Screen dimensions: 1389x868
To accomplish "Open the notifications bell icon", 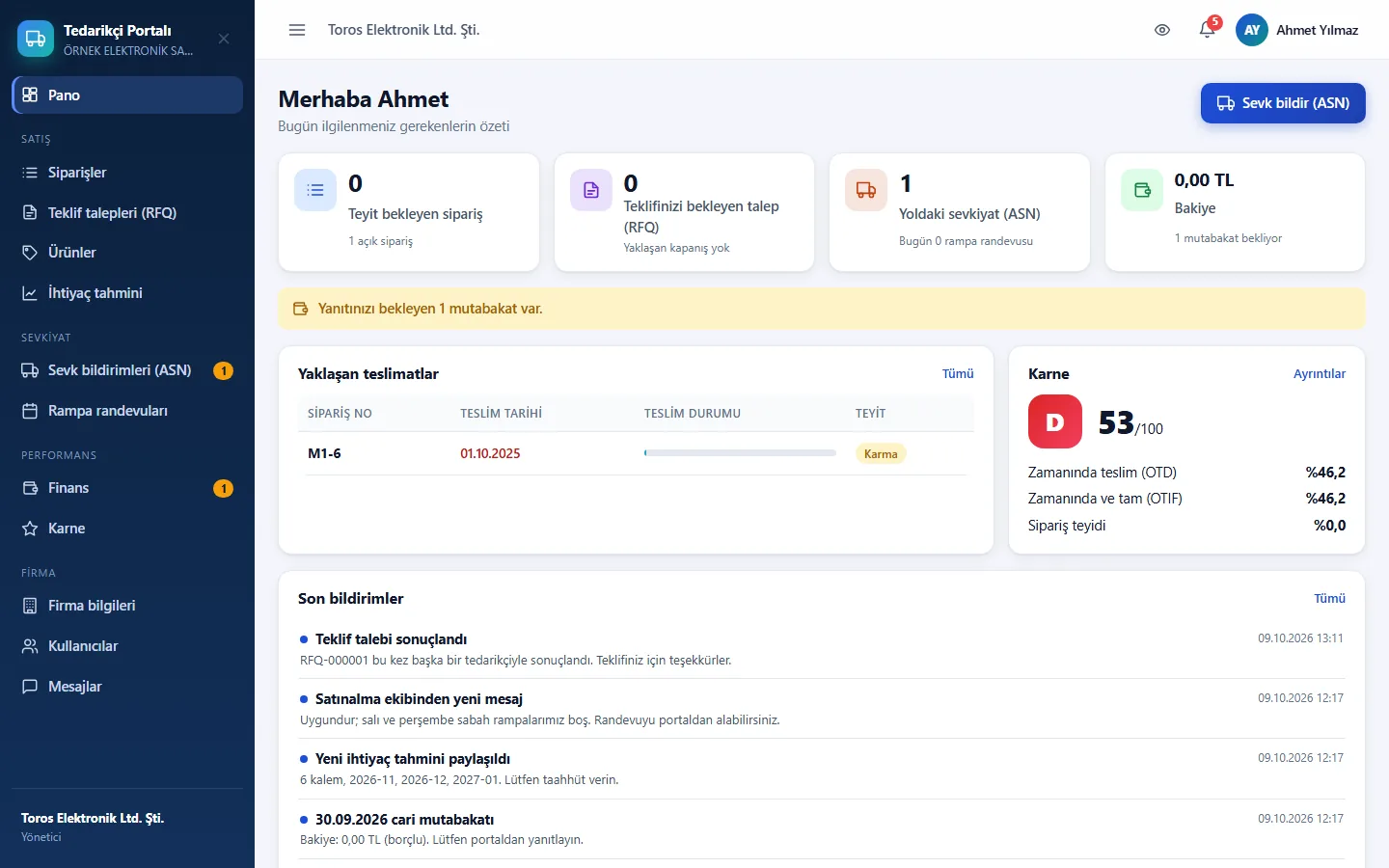I will 1207,30.
